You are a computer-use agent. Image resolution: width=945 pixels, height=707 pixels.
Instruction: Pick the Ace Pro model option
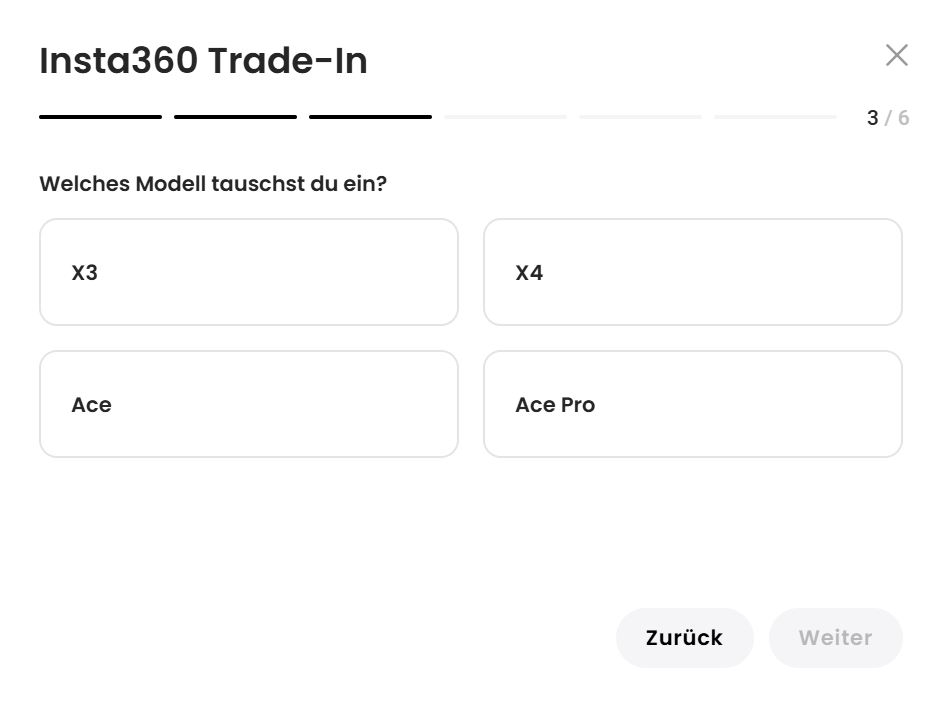692,404
